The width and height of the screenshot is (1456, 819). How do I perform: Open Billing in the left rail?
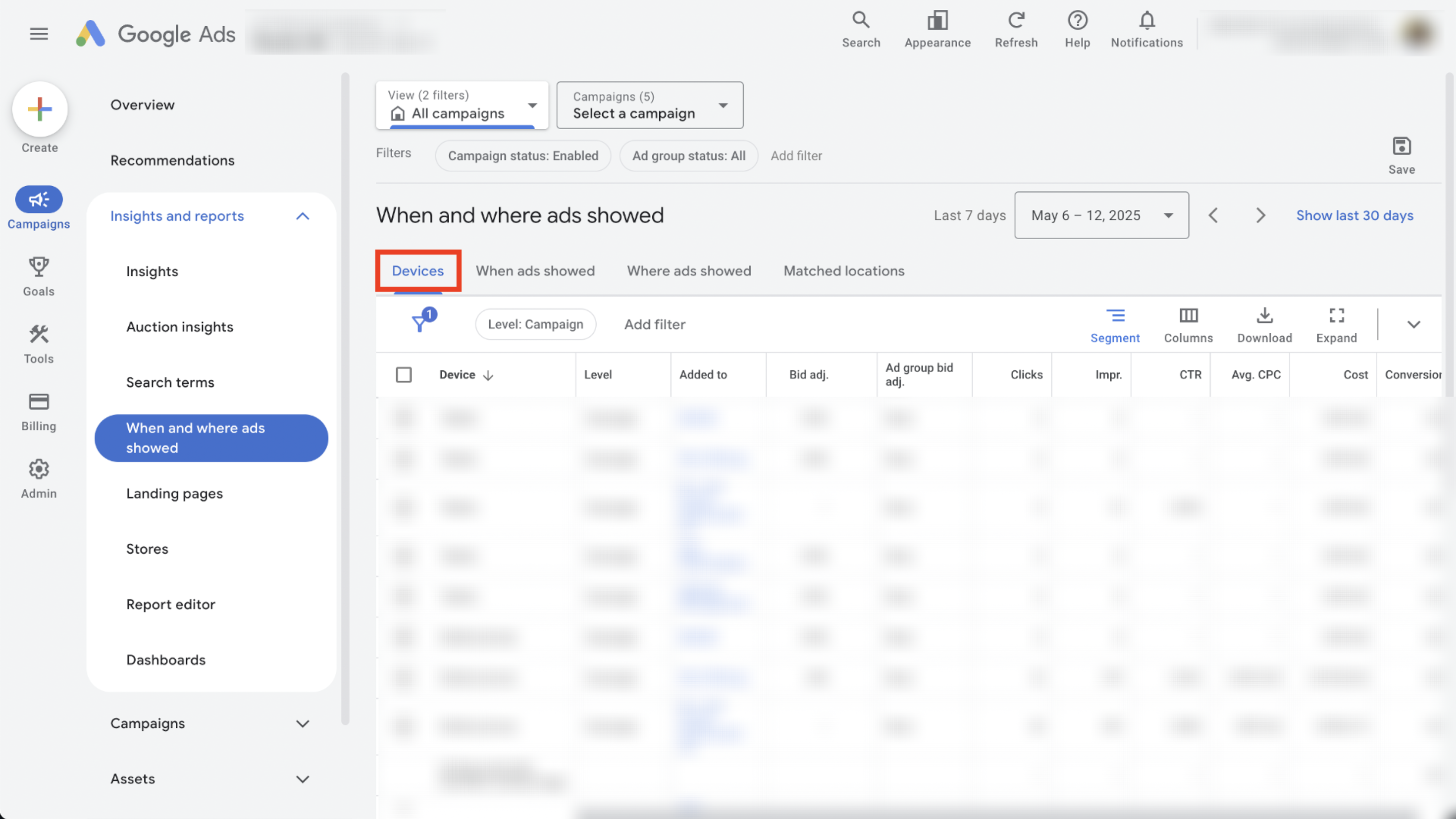39,411
